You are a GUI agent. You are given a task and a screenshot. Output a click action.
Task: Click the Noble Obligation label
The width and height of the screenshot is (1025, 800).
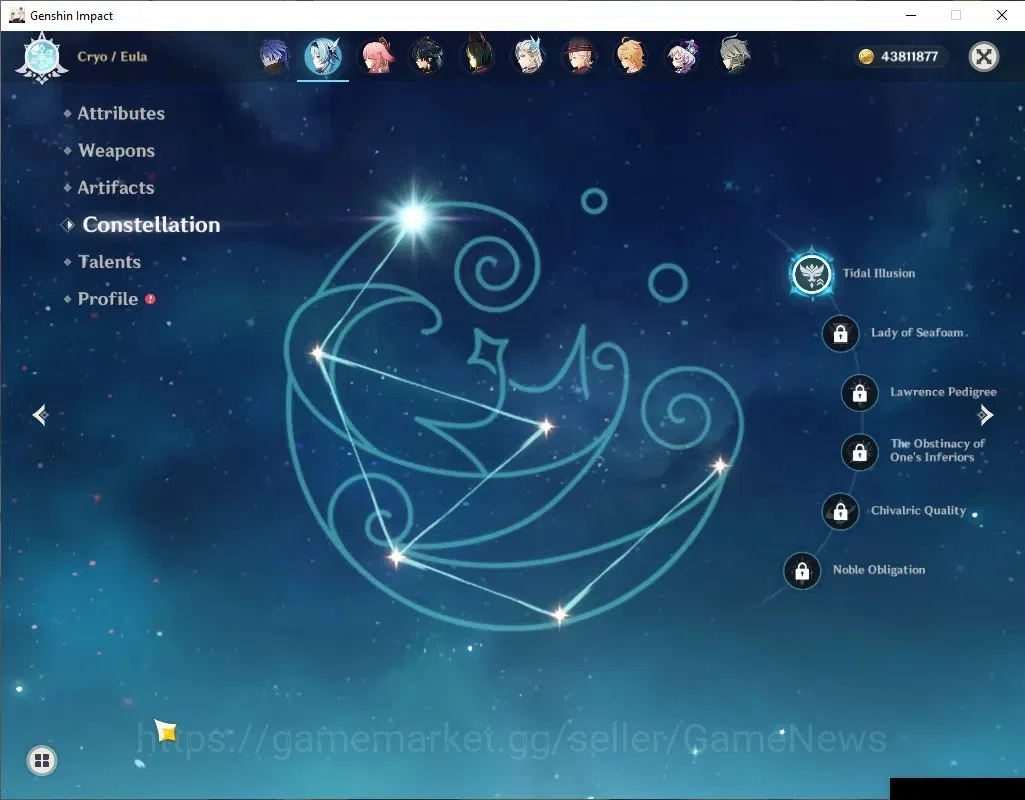coord(879,570)
